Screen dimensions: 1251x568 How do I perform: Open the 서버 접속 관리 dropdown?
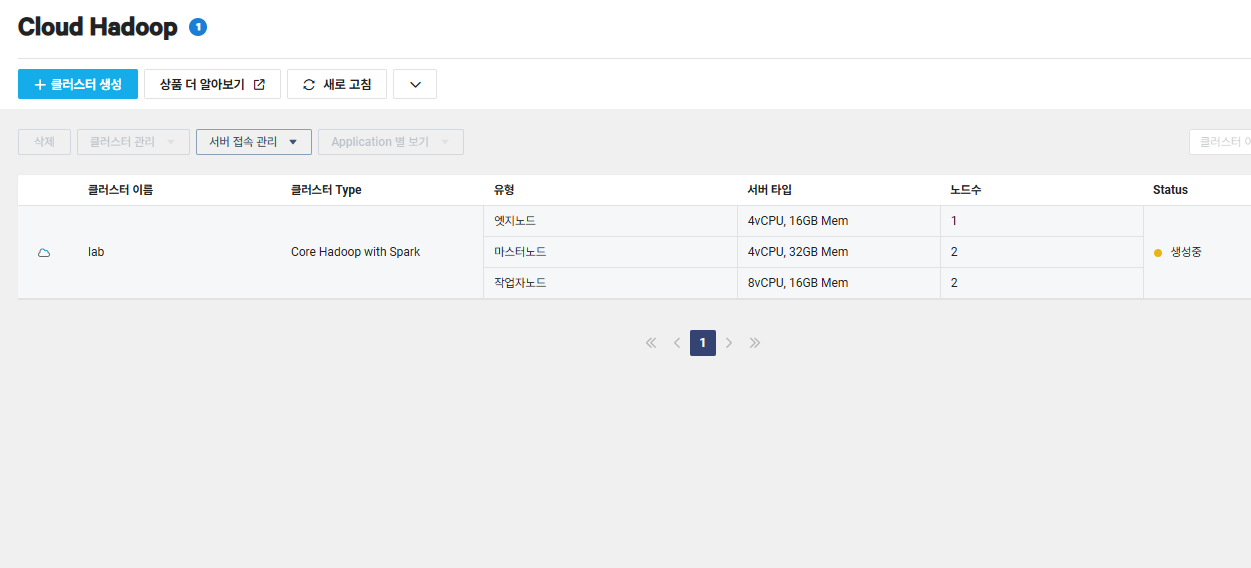tap(254, 142)
